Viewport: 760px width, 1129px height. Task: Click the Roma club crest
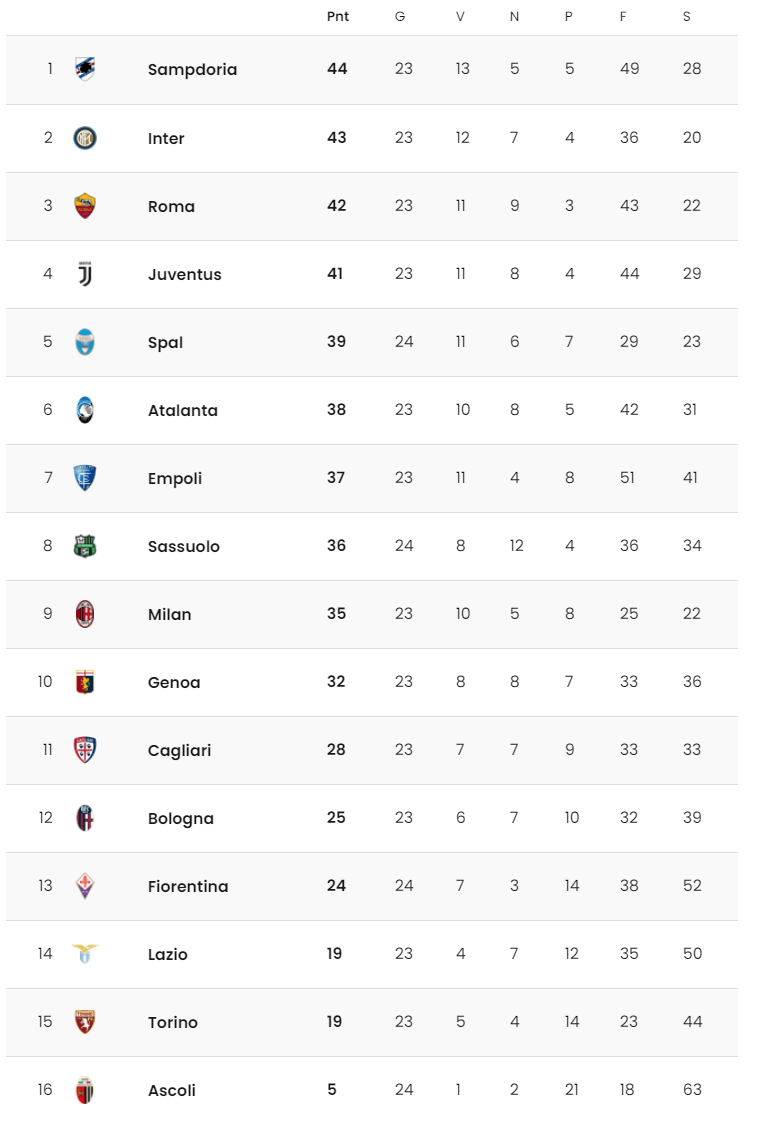[x=85, y=206]
